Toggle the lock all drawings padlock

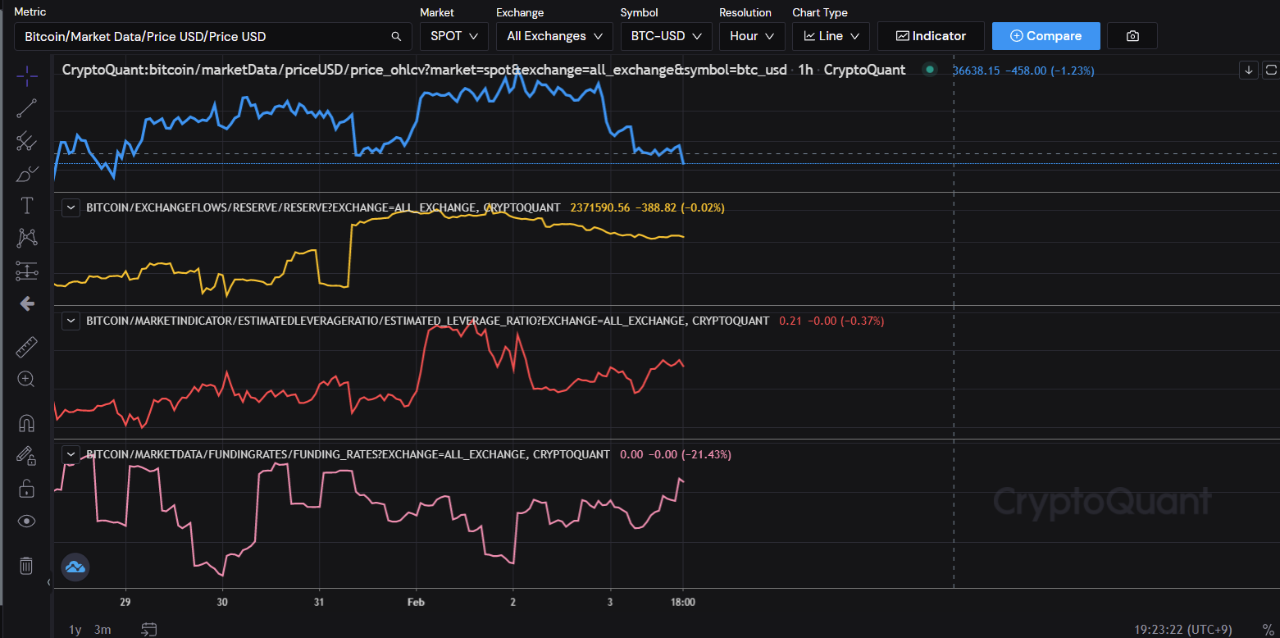[x=26, y=488]
